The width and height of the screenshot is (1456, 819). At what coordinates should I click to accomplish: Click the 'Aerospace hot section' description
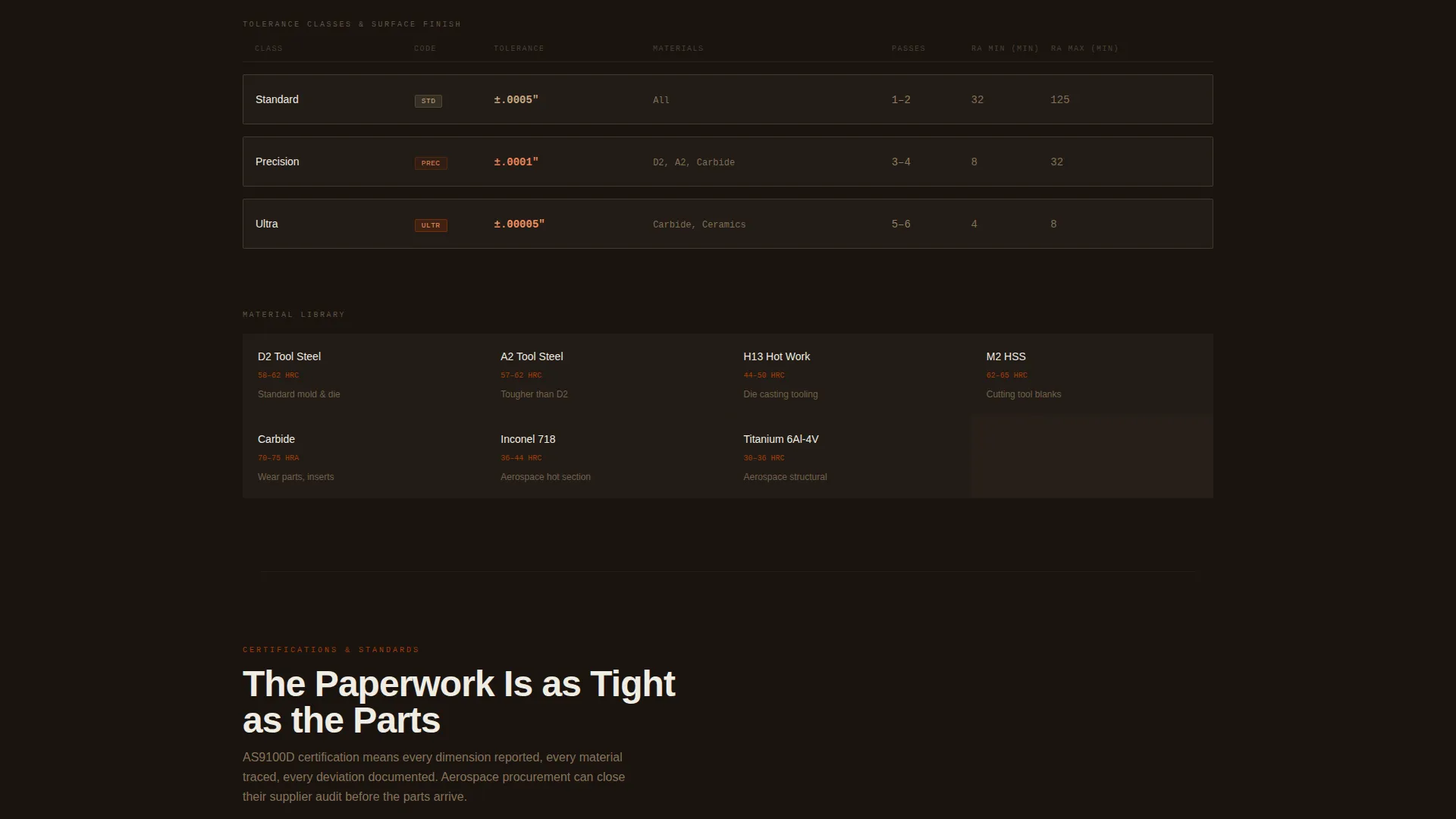point(545,477)
